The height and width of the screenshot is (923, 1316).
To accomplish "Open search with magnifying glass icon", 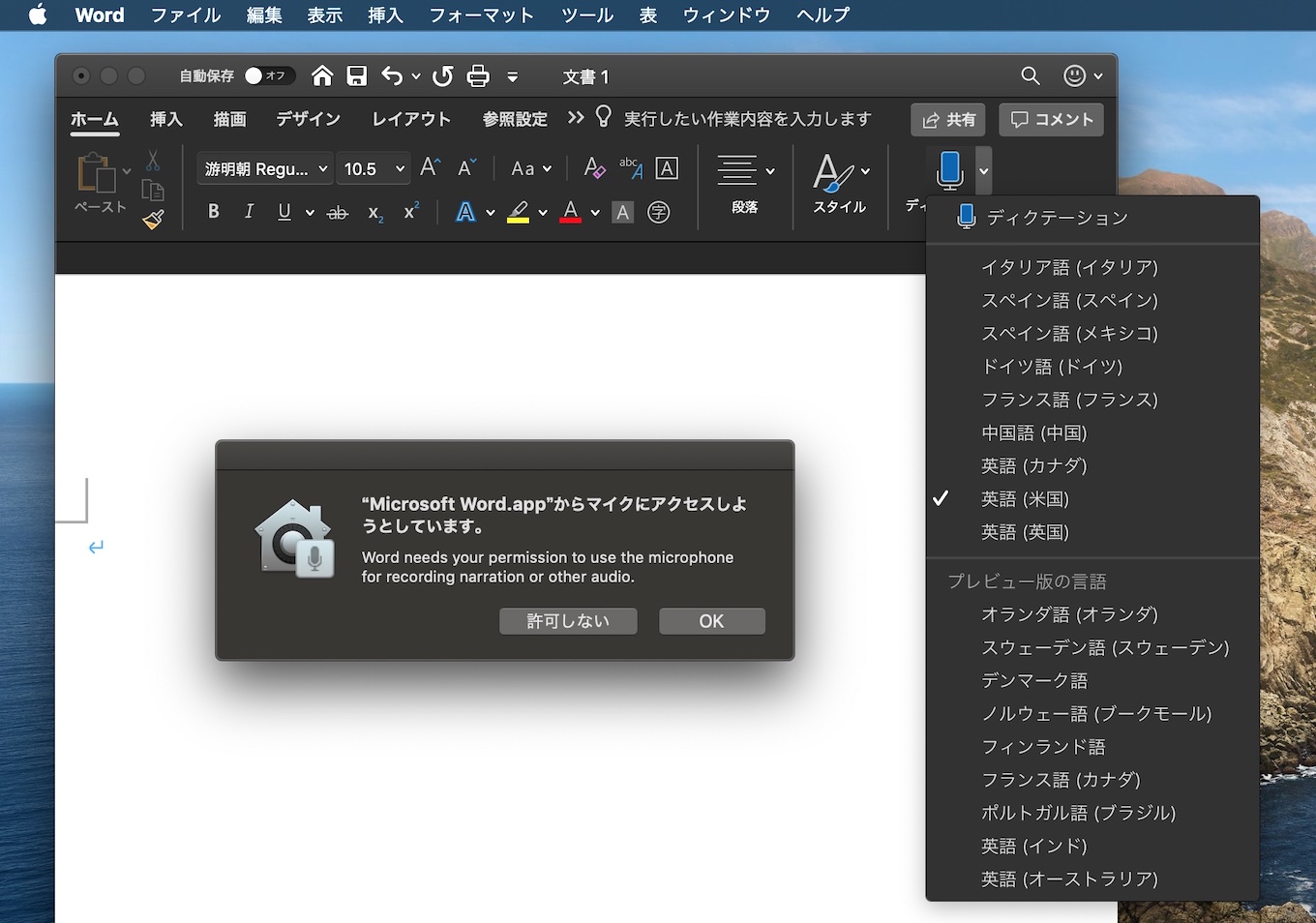I will (1031, 75).
